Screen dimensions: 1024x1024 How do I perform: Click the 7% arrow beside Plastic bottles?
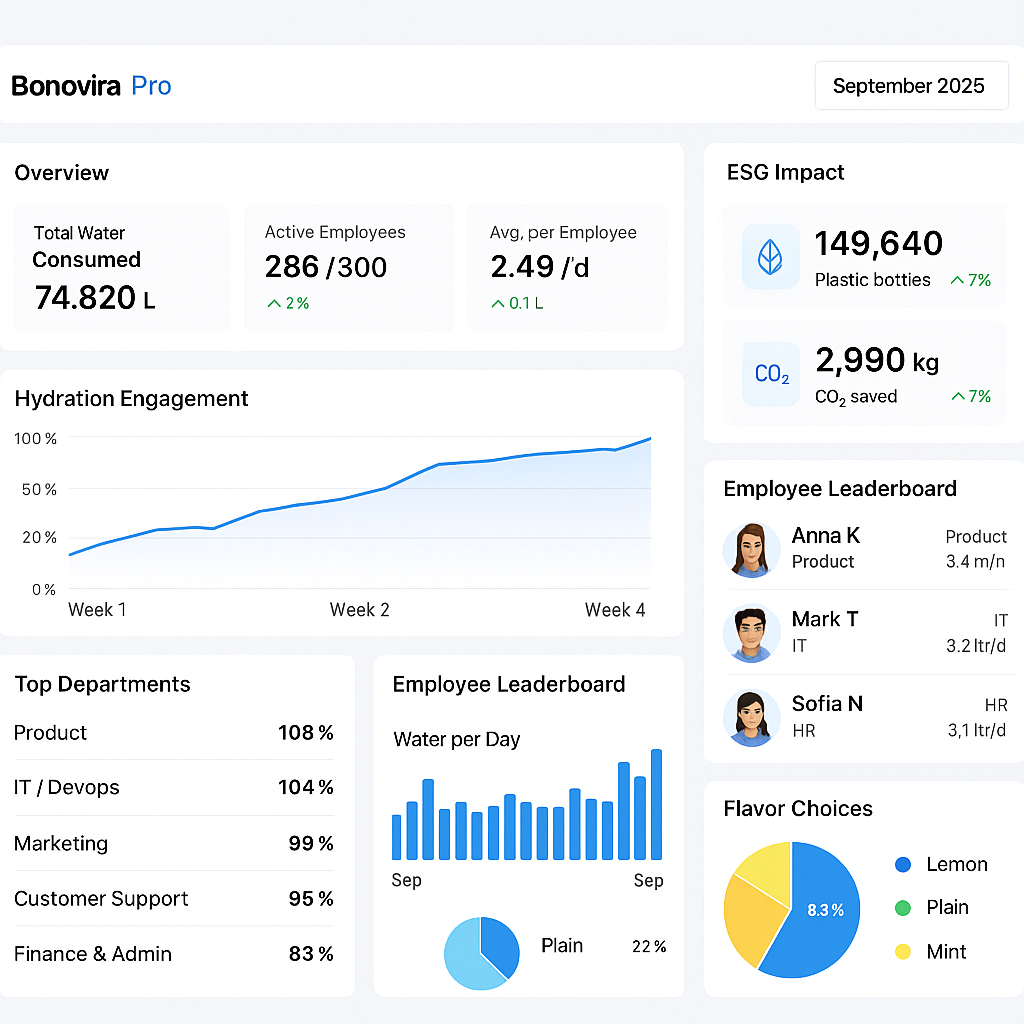(x=968, y=281)
